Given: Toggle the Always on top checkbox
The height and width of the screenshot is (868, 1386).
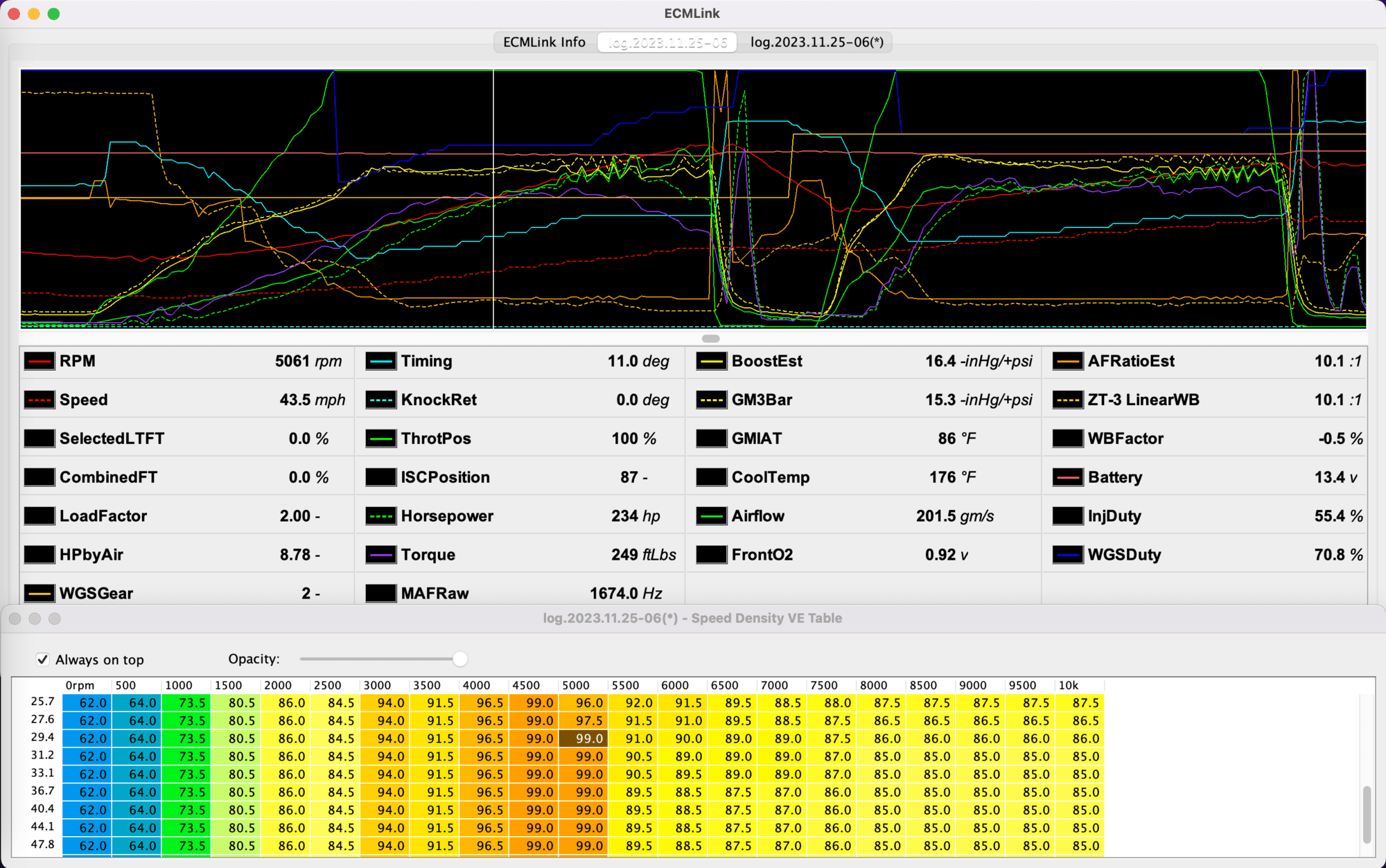Looking at the screenshot, I should tap(43, 659).
